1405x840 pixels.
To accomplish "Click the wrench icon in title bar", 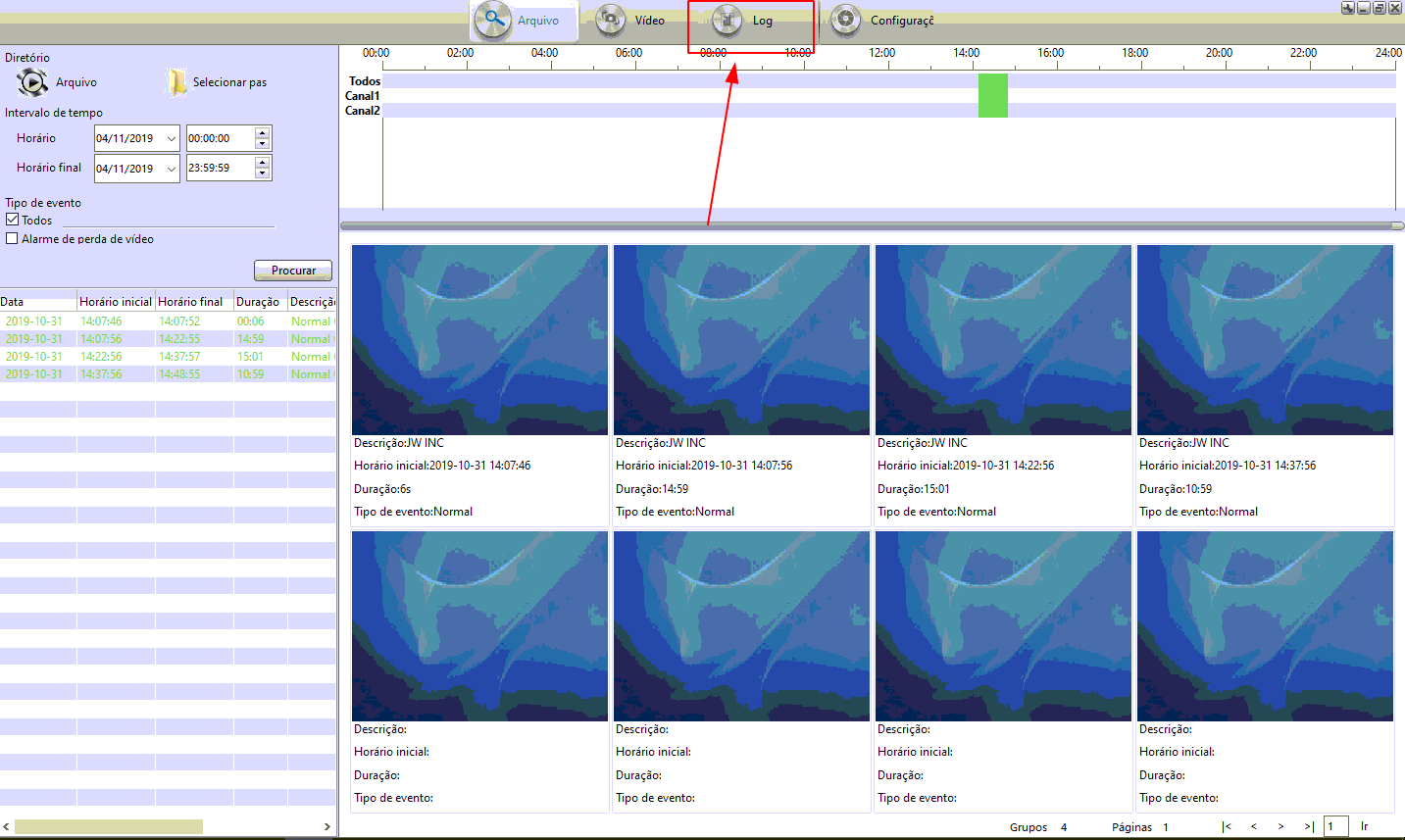I will coord(1348,8).
